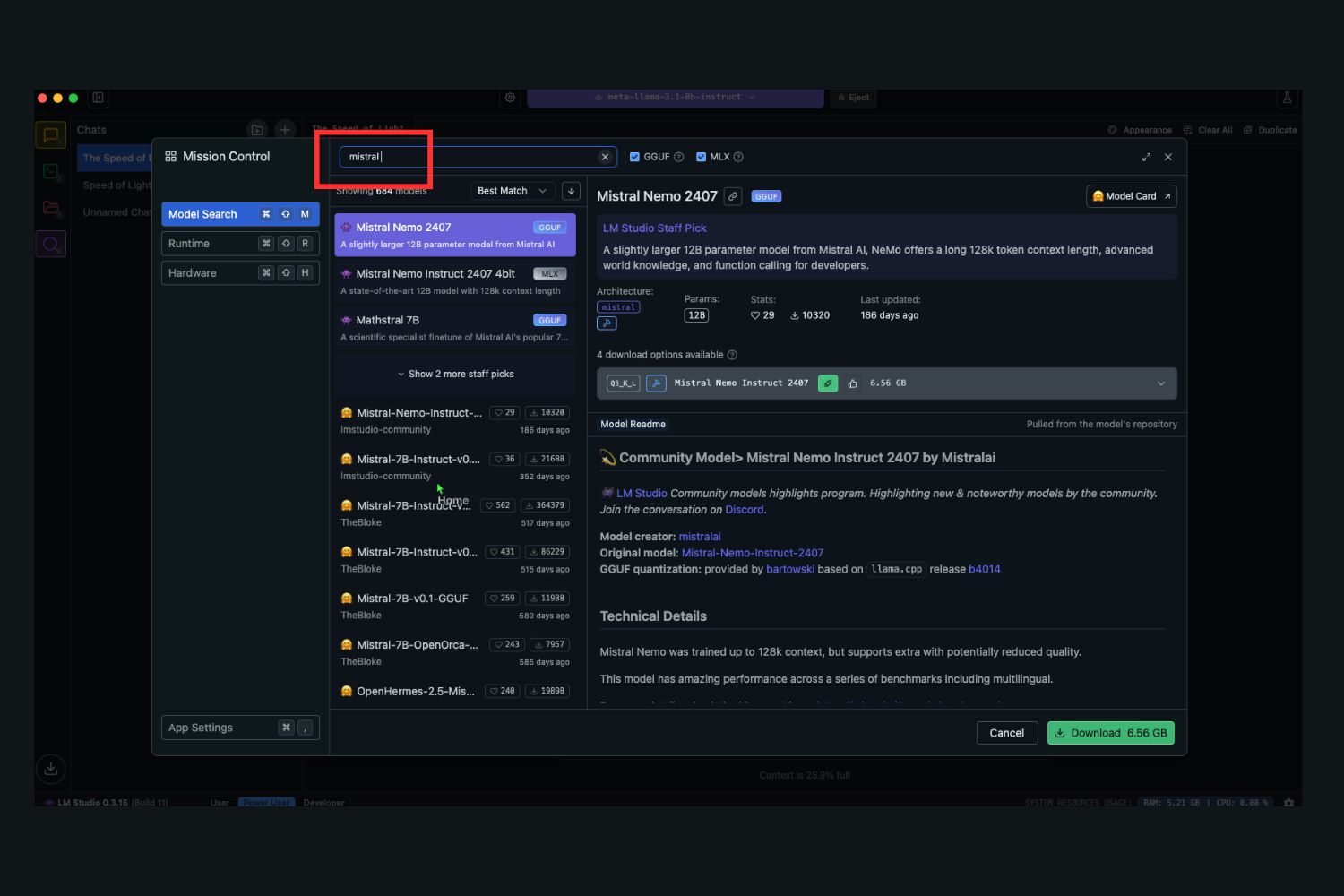The height and width of the screenshot is (896, 1344).
Task: Create a new chat folder
Action: coord(257,130)
